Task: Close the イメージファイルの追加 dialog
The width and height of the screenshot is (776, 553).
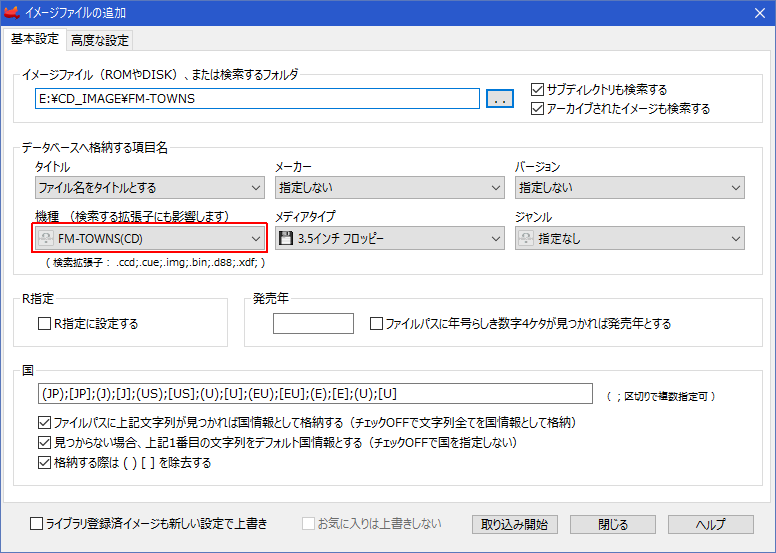Action: coord(760,12)
